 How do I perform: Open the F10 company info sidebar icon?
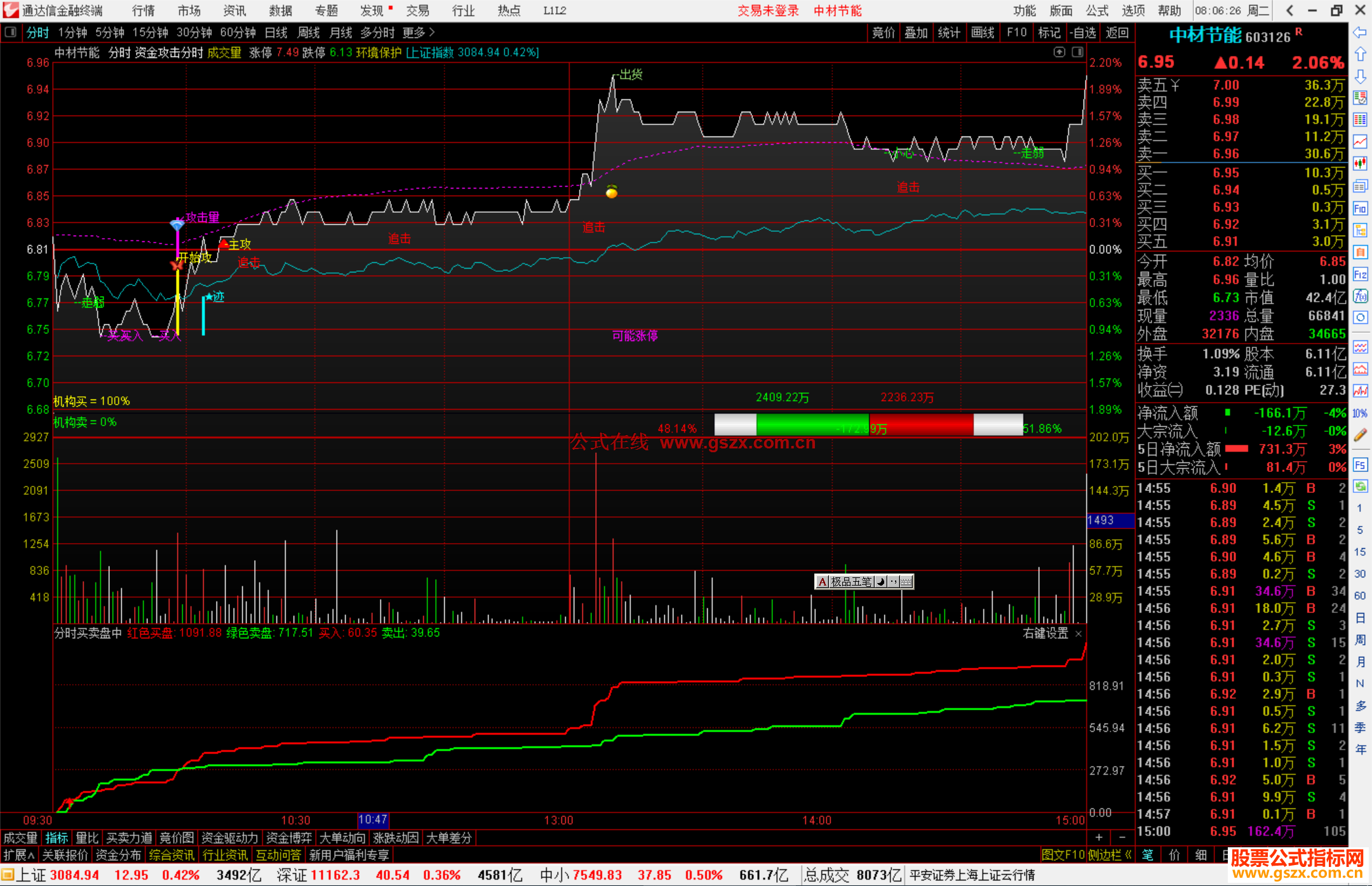[1360, 208]
